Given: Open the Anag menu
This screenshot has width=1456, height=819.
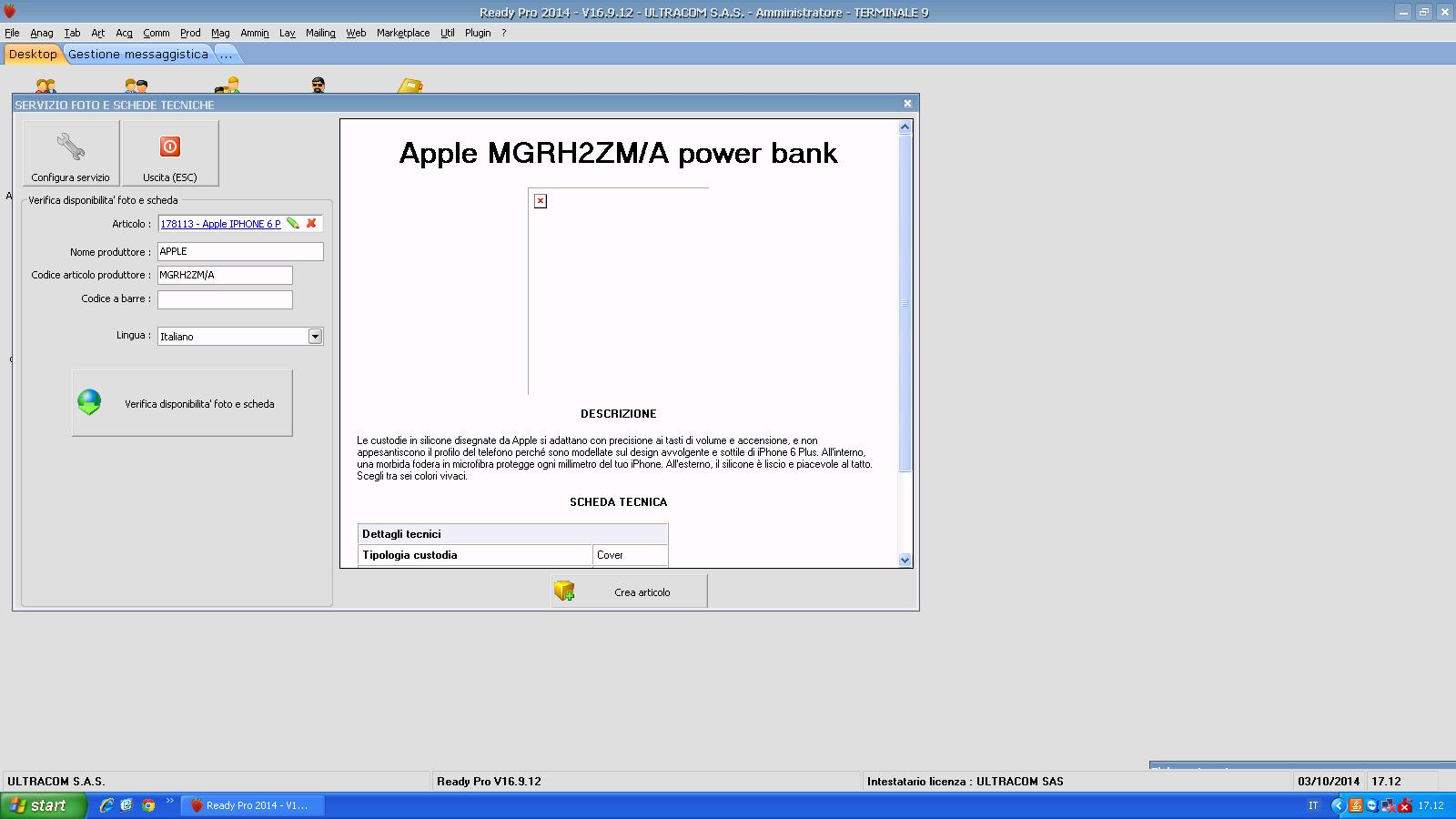Looking at the screenshot, I should tap(42, 33).
